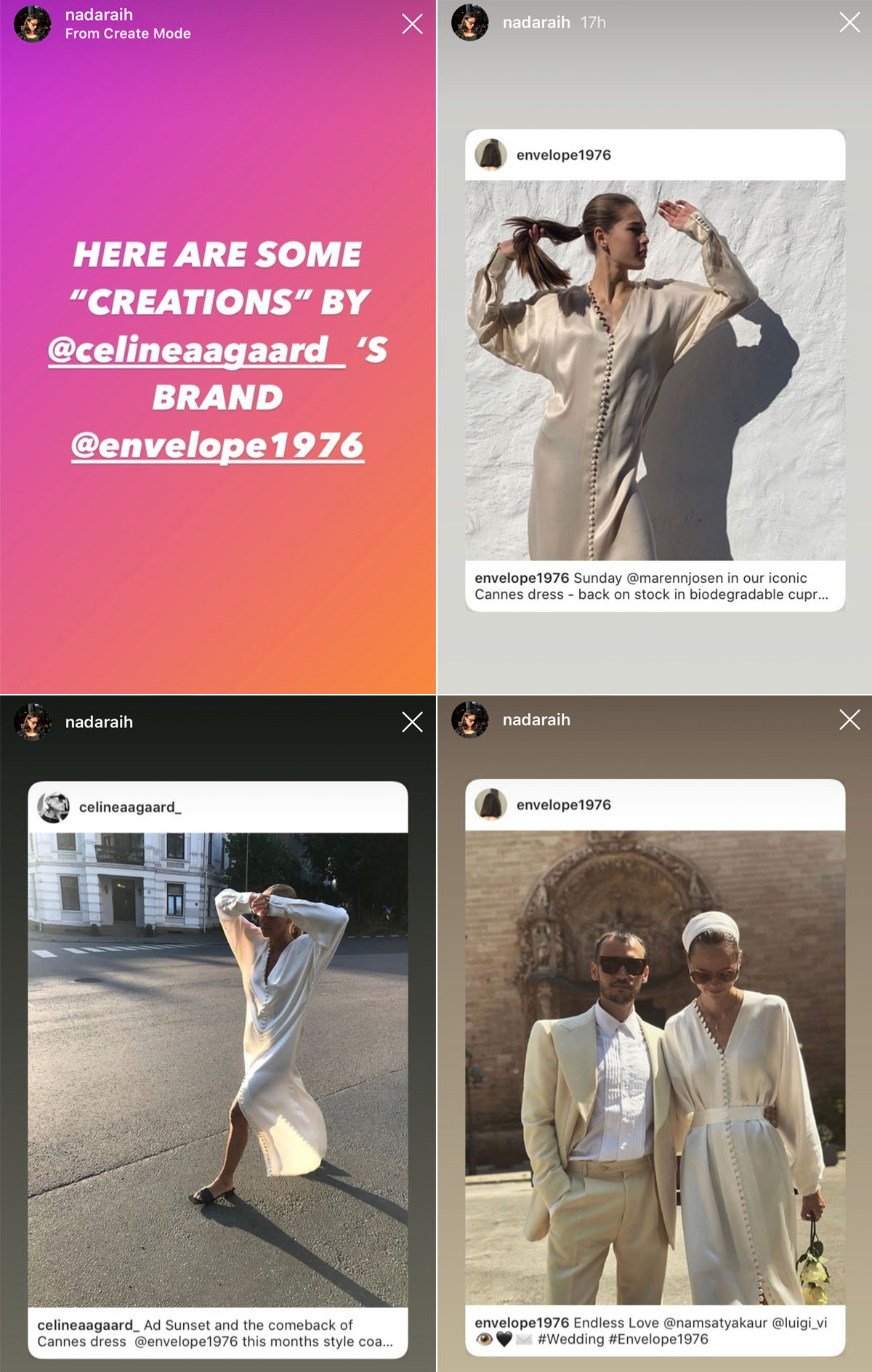The width and height of the screenshot is (872, 1372).
Task: Close the 17h story with X icon
Action: 849,22
